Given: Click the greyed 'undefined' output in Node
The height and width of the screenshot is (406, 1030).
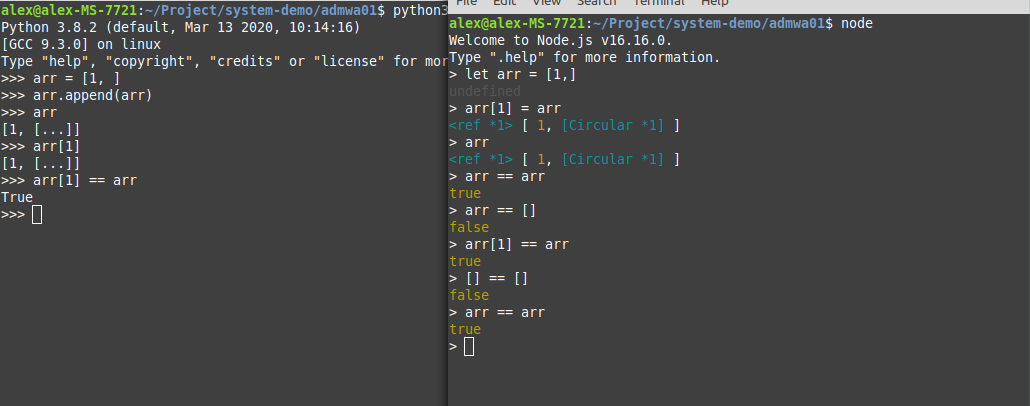Looking at the screenshot, I should click(x=485, y=91).
